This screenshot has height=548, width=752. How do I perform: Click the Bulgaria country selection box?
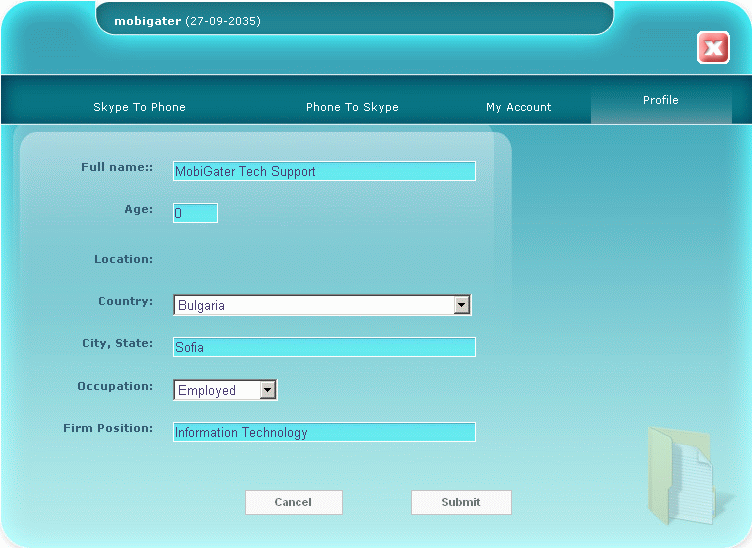313,305
